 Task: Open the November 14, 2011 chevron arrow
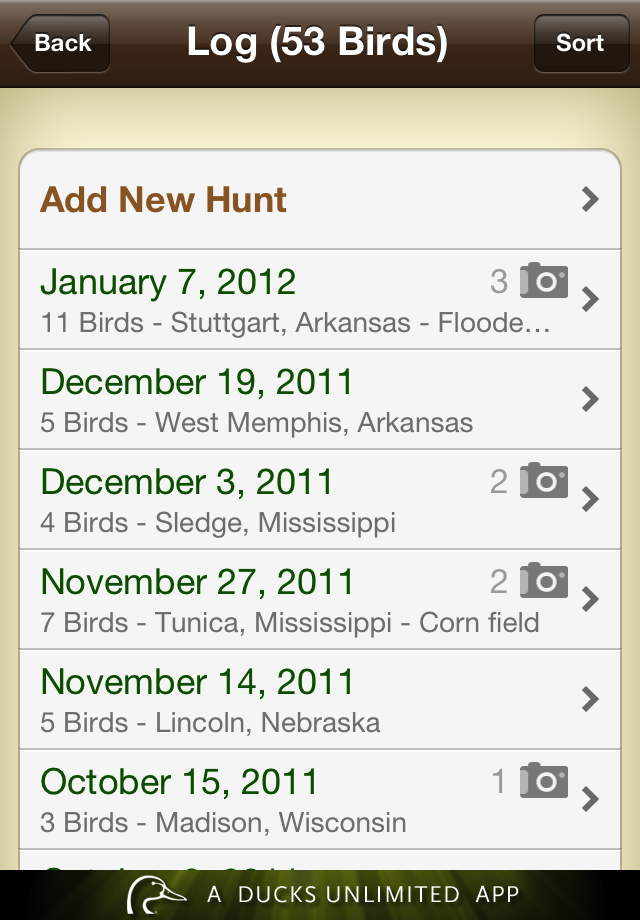pyautogui.click(x=590, y=699)
